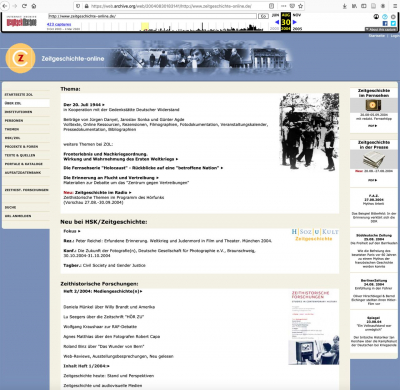The width and height of the screenshot is (400, 390).
Task: Open browser hamburger menu
Action: (395, 6)
